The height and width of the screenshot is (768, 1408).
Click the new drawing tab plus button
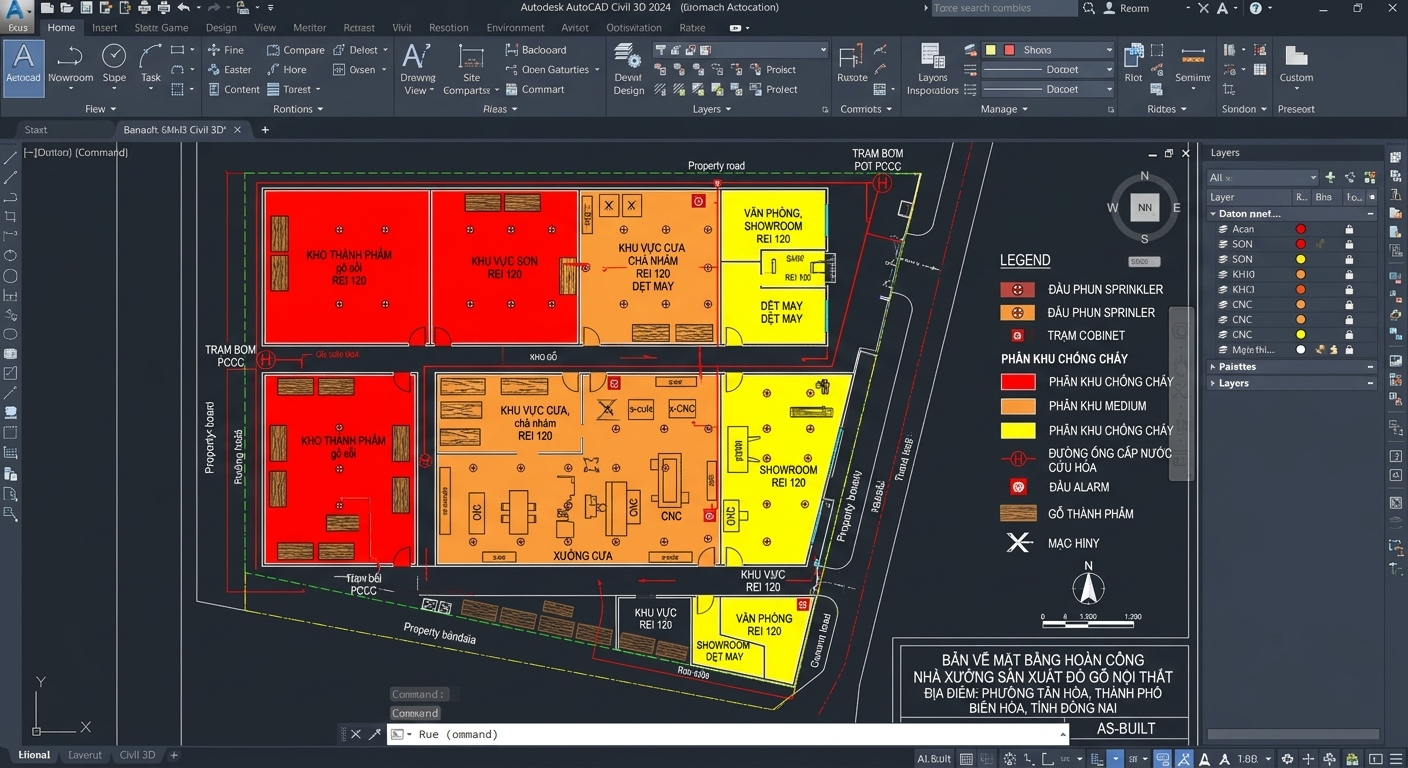coord(265,130)
